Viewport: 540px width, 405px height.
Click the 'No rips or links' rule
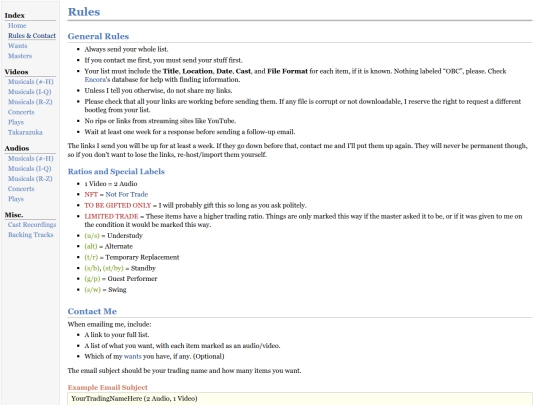[160, 121]
